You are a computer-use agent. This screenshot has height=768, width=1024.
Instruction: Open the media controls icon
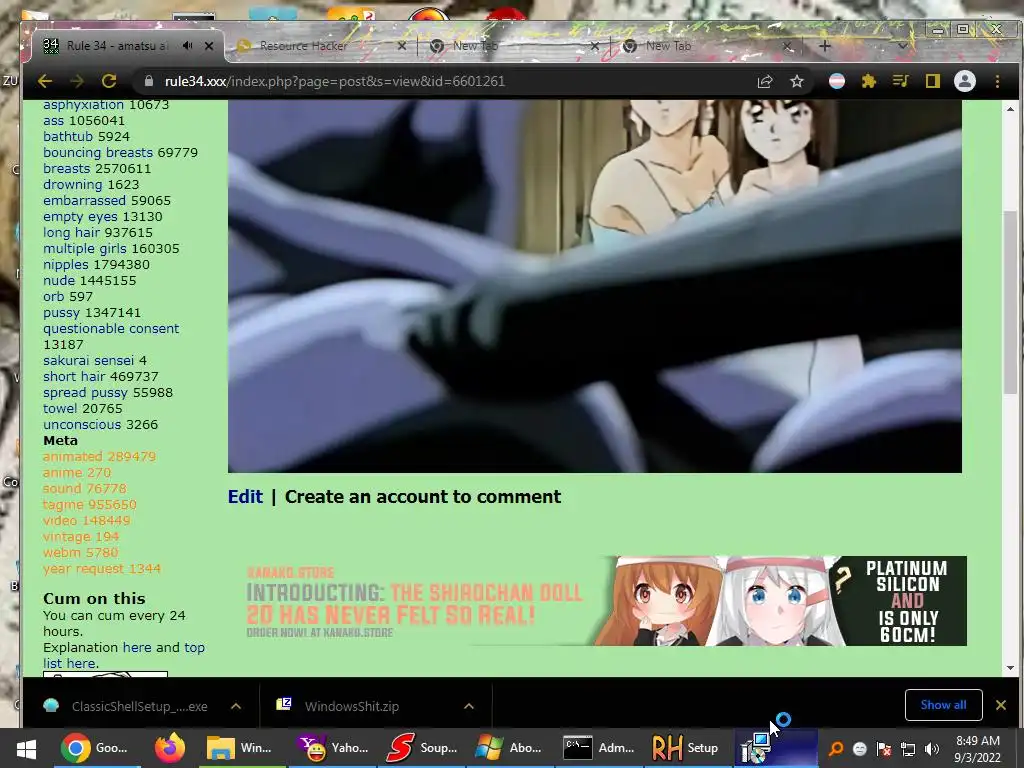(901, 81)
